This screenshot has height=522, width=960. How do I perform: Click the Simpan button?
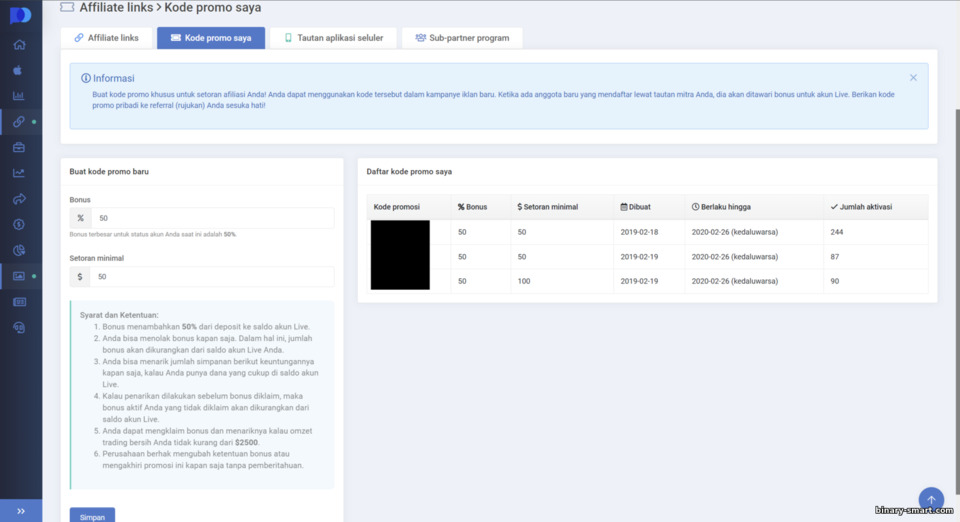tap(92, 516)
